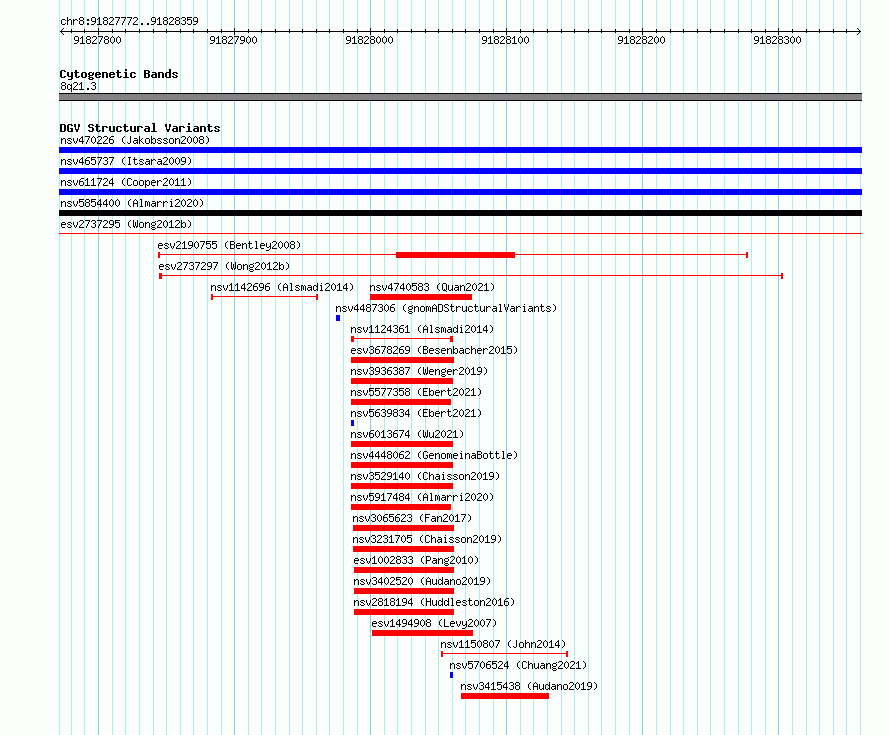890x735 pixels.
Task: Click thick red segment of esv2190755 variant
Action: pos(455,255)
